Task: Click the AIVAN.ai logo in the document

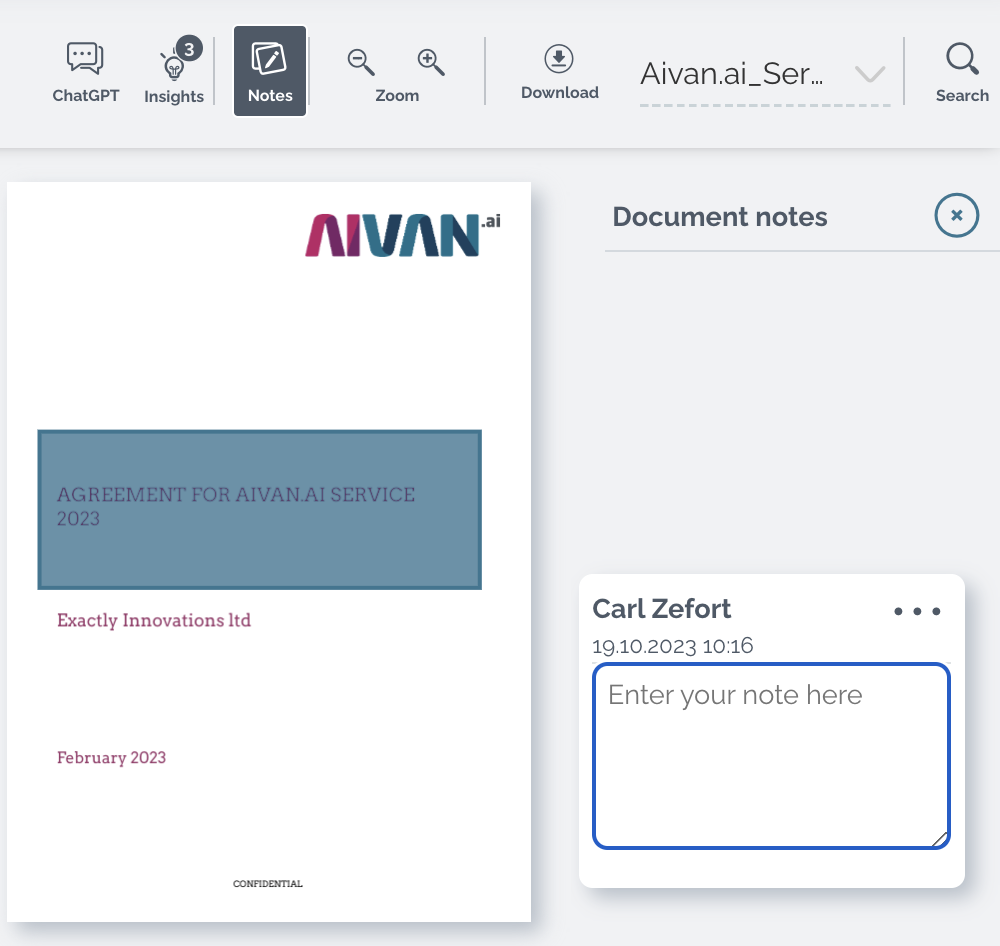Action: 403,234
